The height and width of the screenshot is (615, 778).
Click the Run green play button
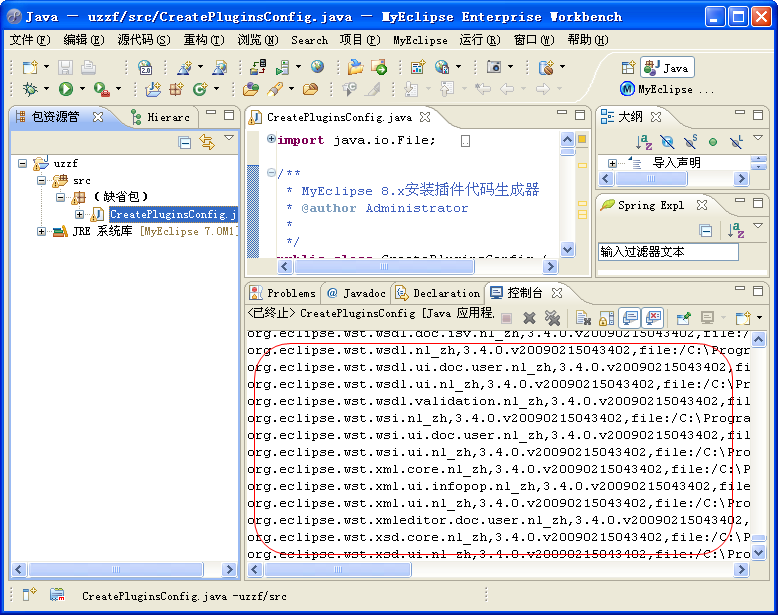click(65, 89)
